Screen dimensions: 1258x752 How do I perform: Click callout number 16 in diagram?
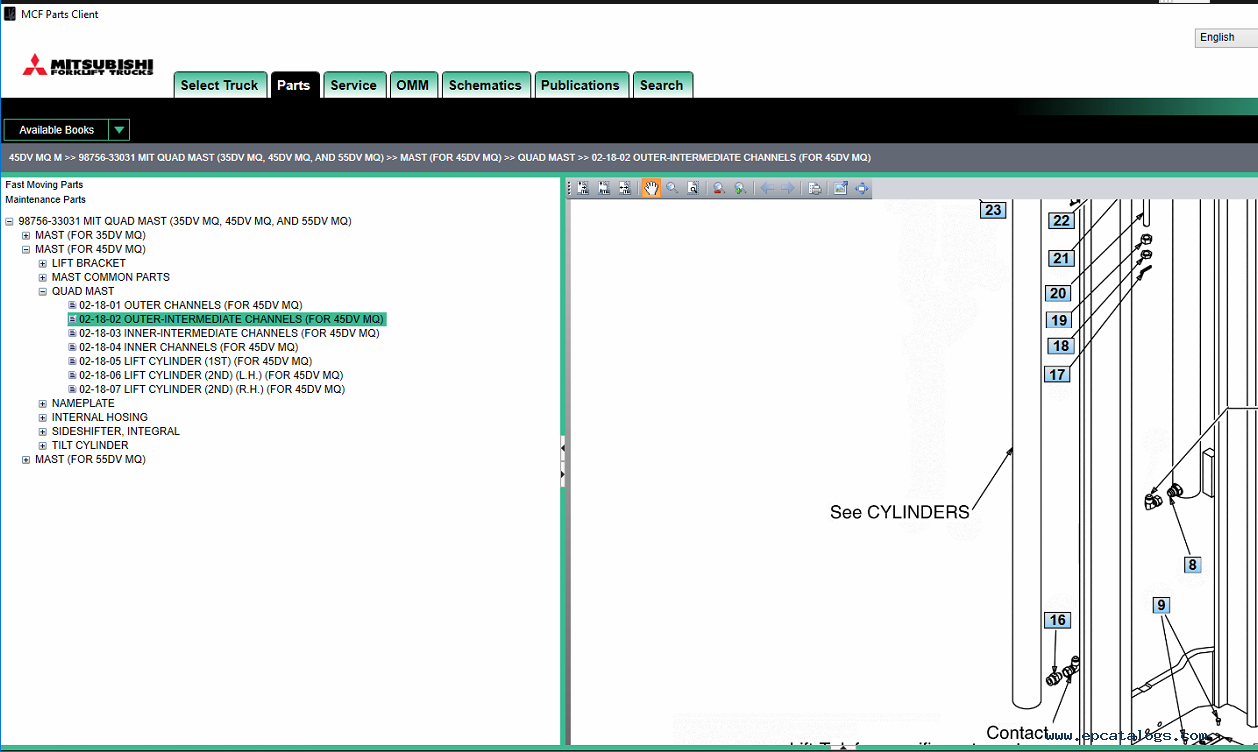(x=1057, y=620)
